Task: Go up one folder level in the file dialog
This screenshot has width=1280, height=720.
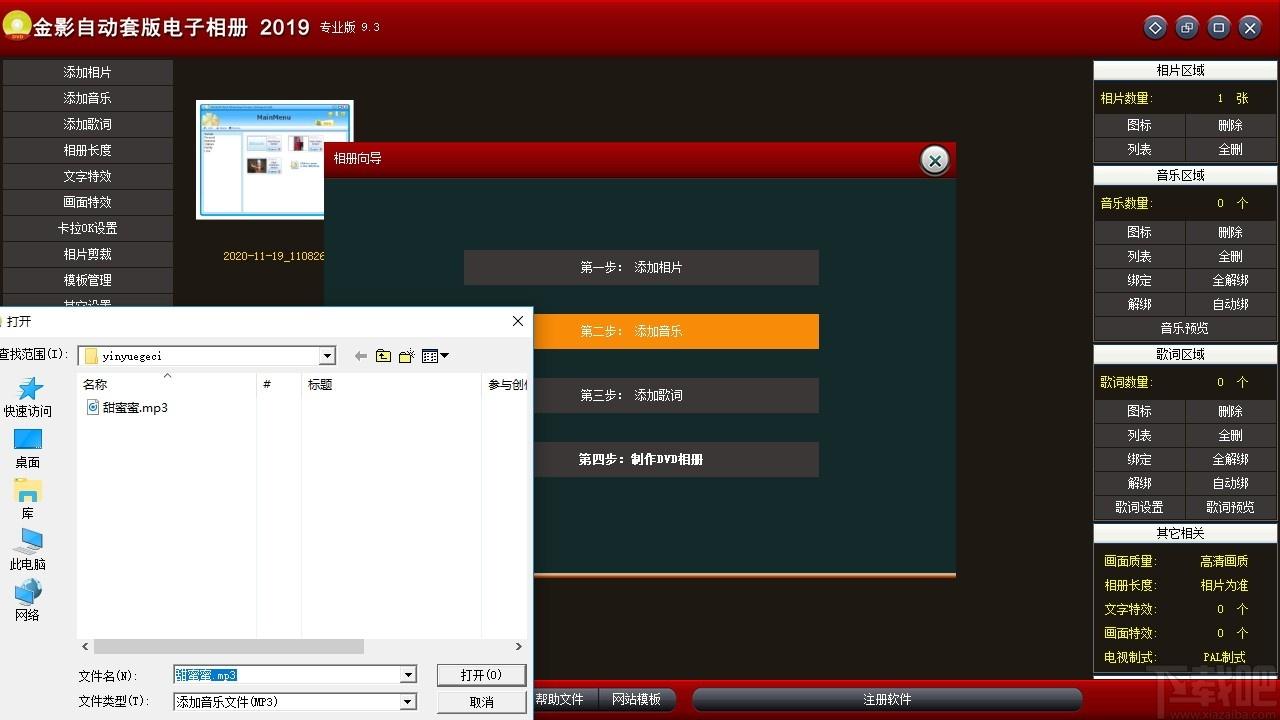Action: [x=383, y=356]
